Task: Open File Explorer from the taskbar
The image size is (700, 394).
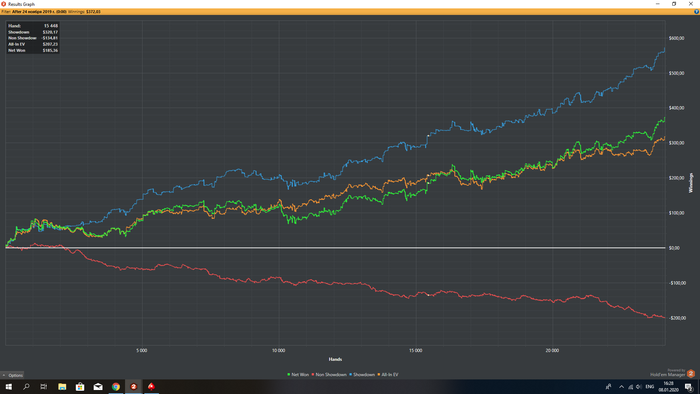Action: point(62,387)
